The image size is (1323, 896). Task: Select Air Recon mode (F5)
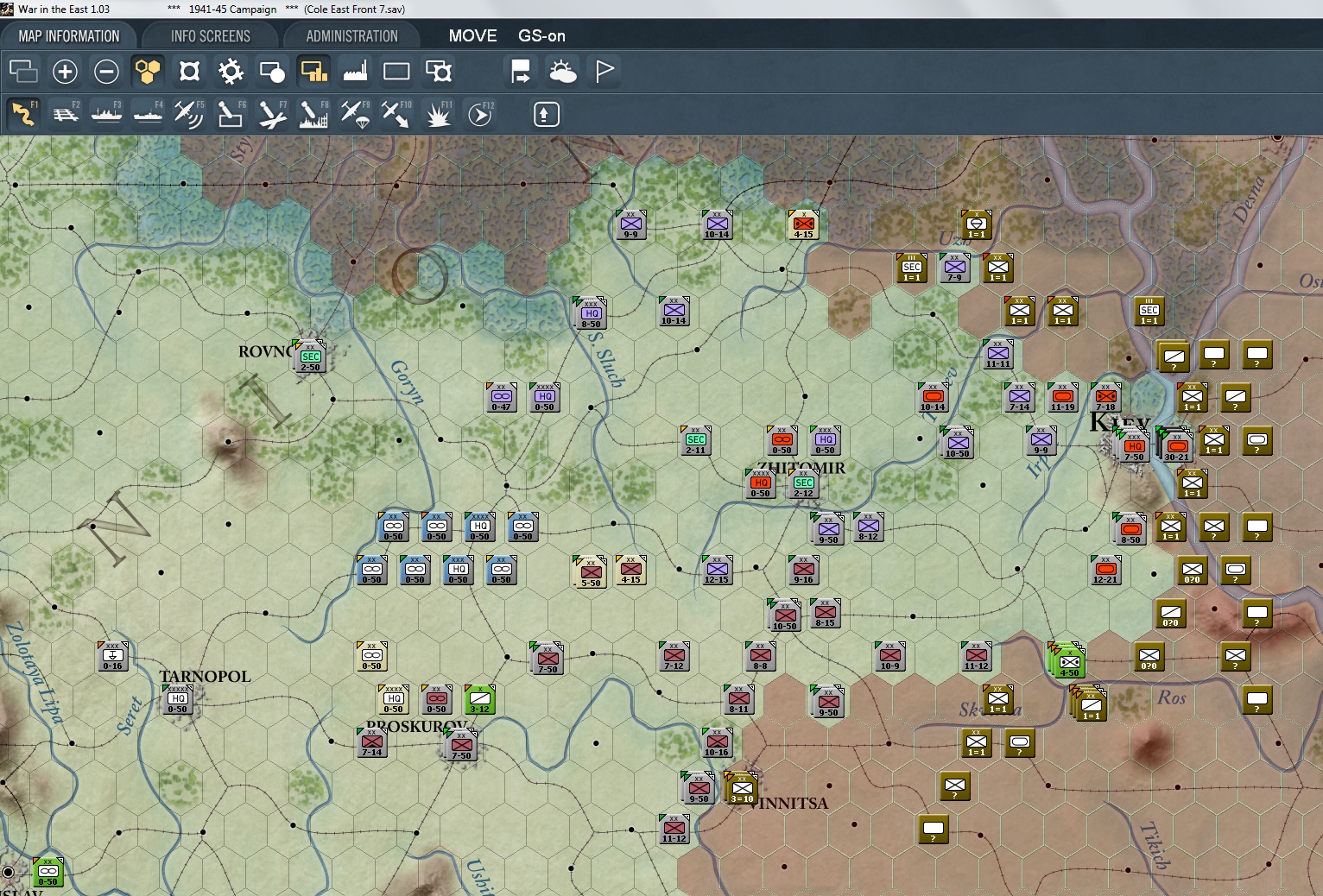tap(189, 114)
